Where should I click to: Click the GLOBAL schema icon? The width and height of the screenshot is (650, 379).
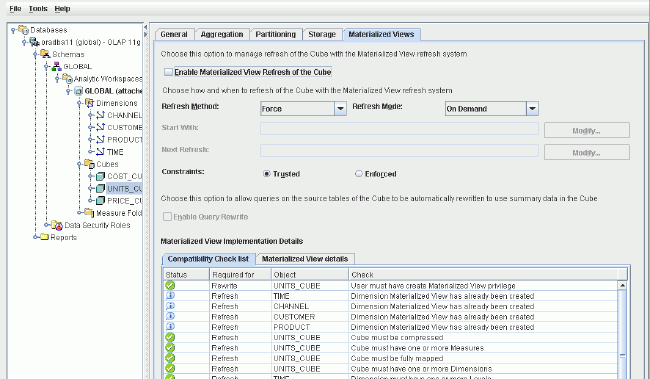[x=57, y=66]
